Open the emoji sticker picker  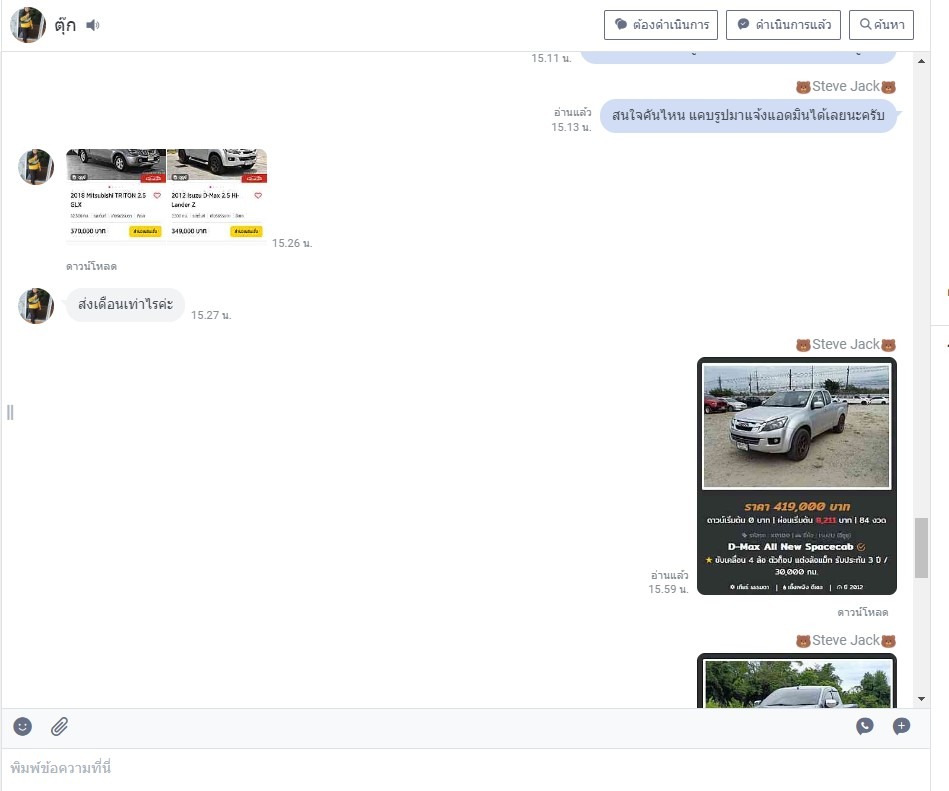click(x=23, y=727)
